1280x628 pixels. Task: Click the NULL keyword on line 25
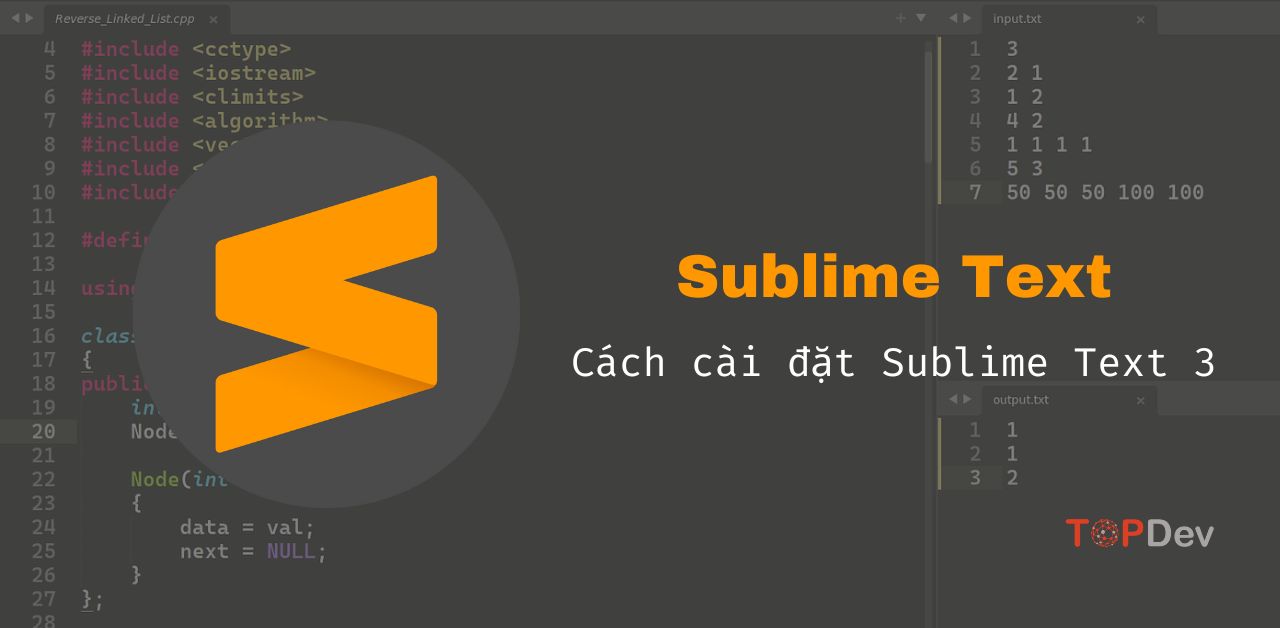(x=291, y=551)
